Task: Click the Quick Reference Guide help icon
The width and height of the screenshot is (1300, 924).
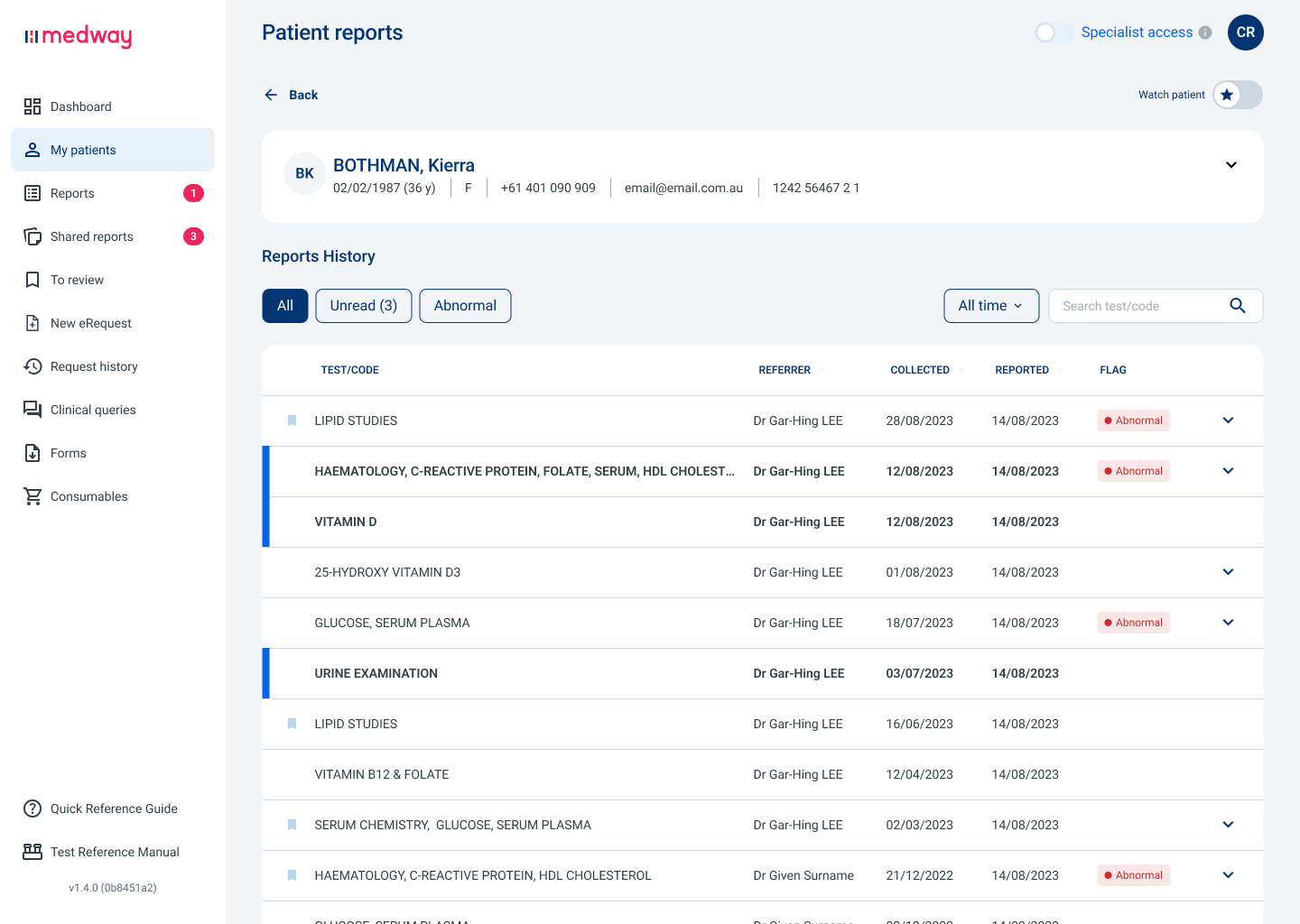Action: click(32, 808)
